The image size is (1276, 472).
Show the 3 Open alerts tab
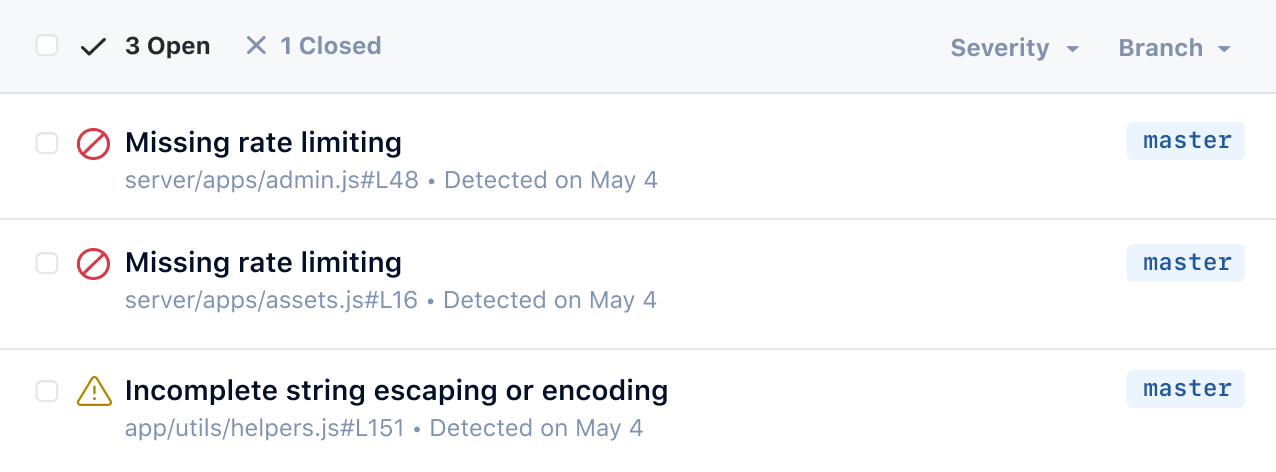[x=167, y=46]
